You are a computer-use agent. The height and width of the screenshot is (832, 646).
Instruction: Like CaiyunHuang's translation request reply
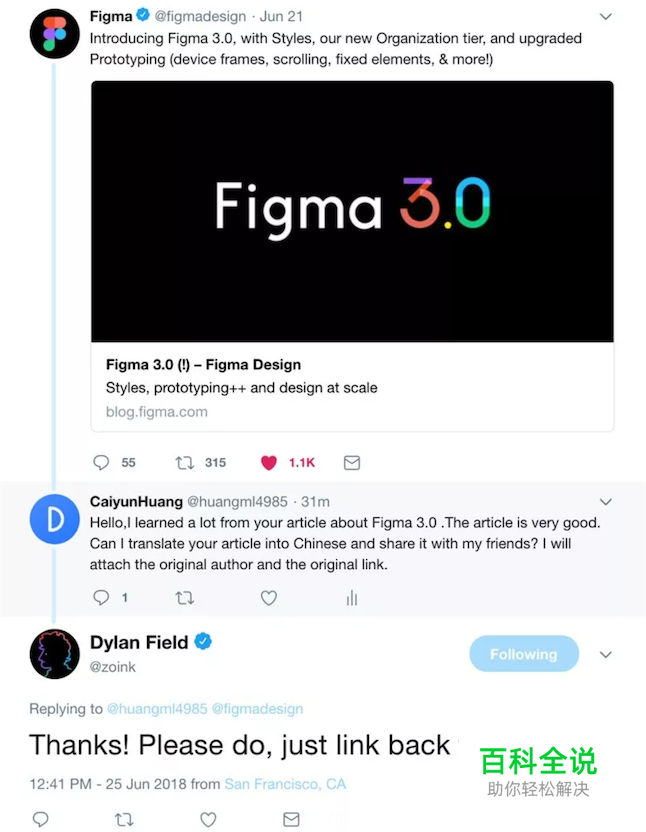268,597
